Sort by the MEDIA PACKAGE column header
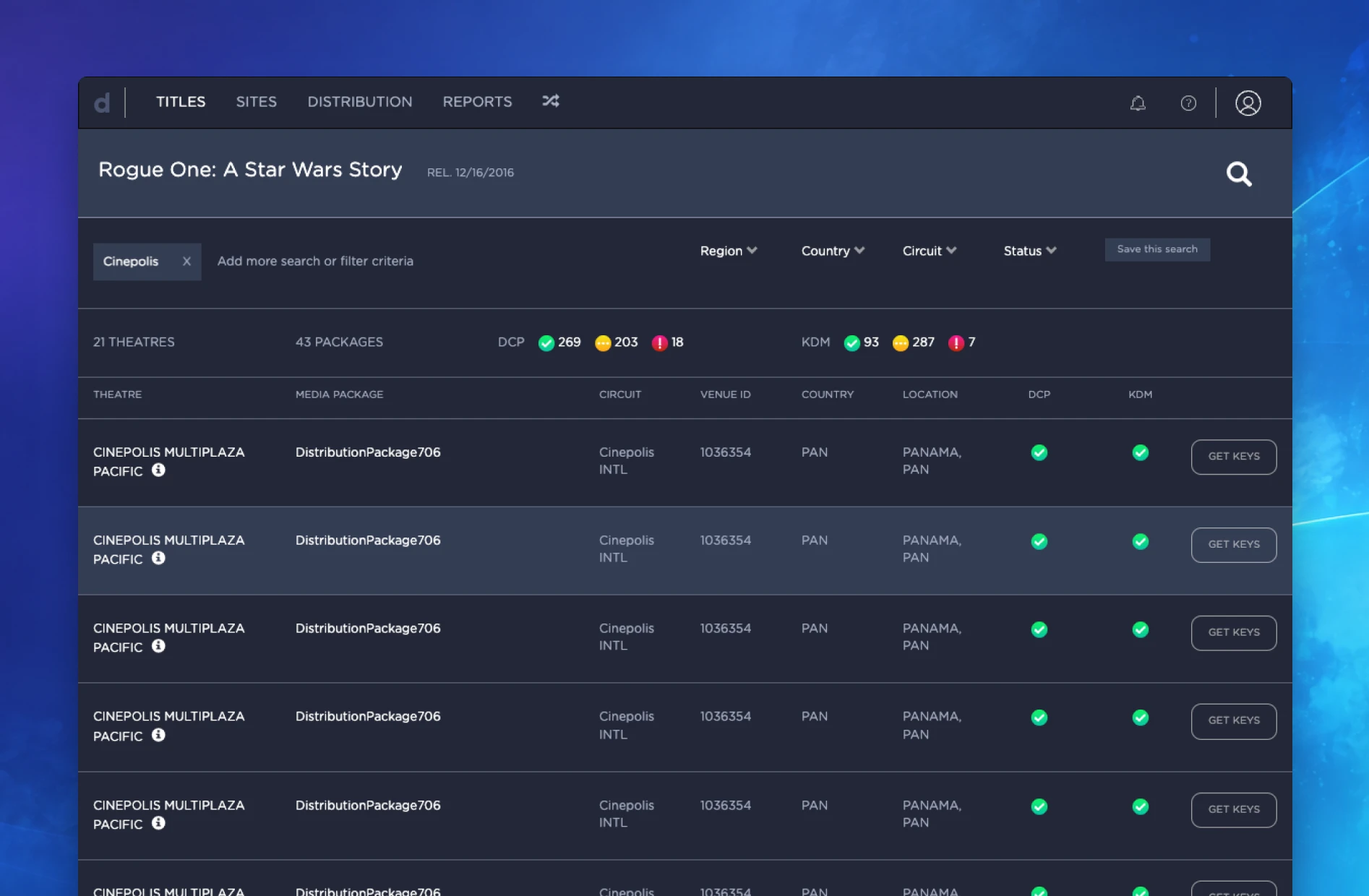The width and height of the screenshot is (1369, 896). [339, 395]
